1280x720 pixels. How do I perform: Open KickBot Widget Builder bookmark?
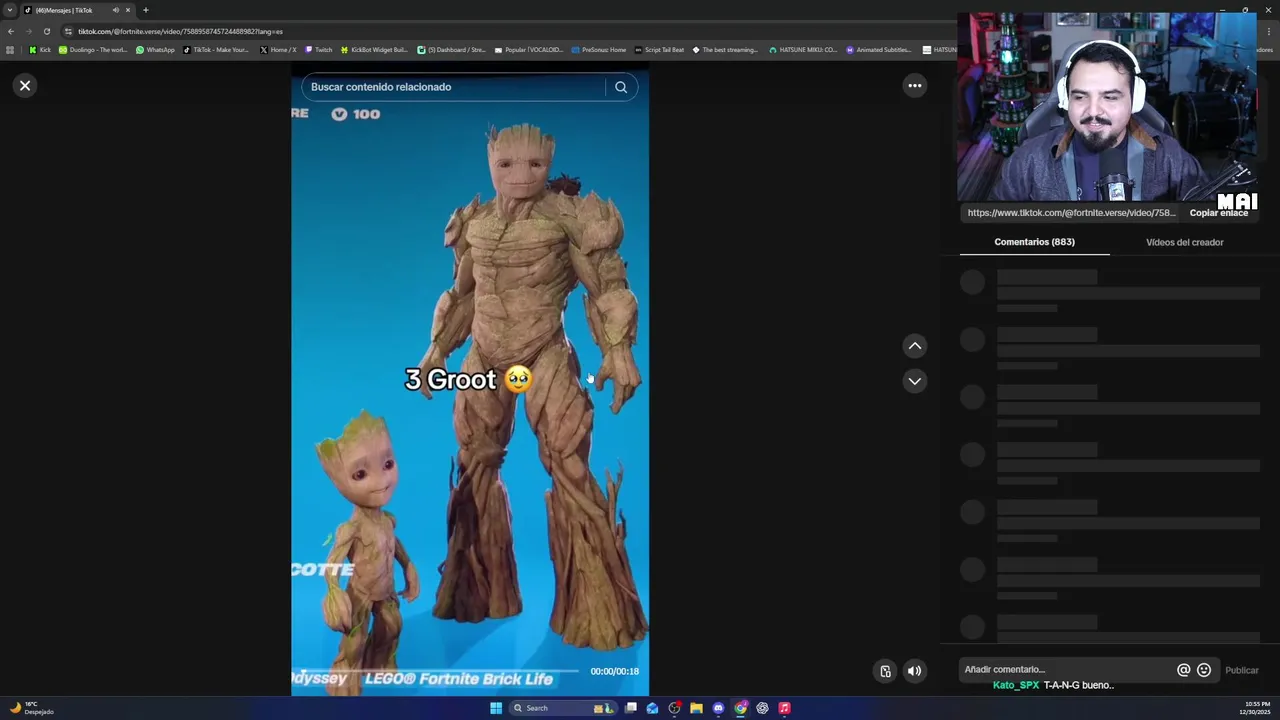(374, 50)
